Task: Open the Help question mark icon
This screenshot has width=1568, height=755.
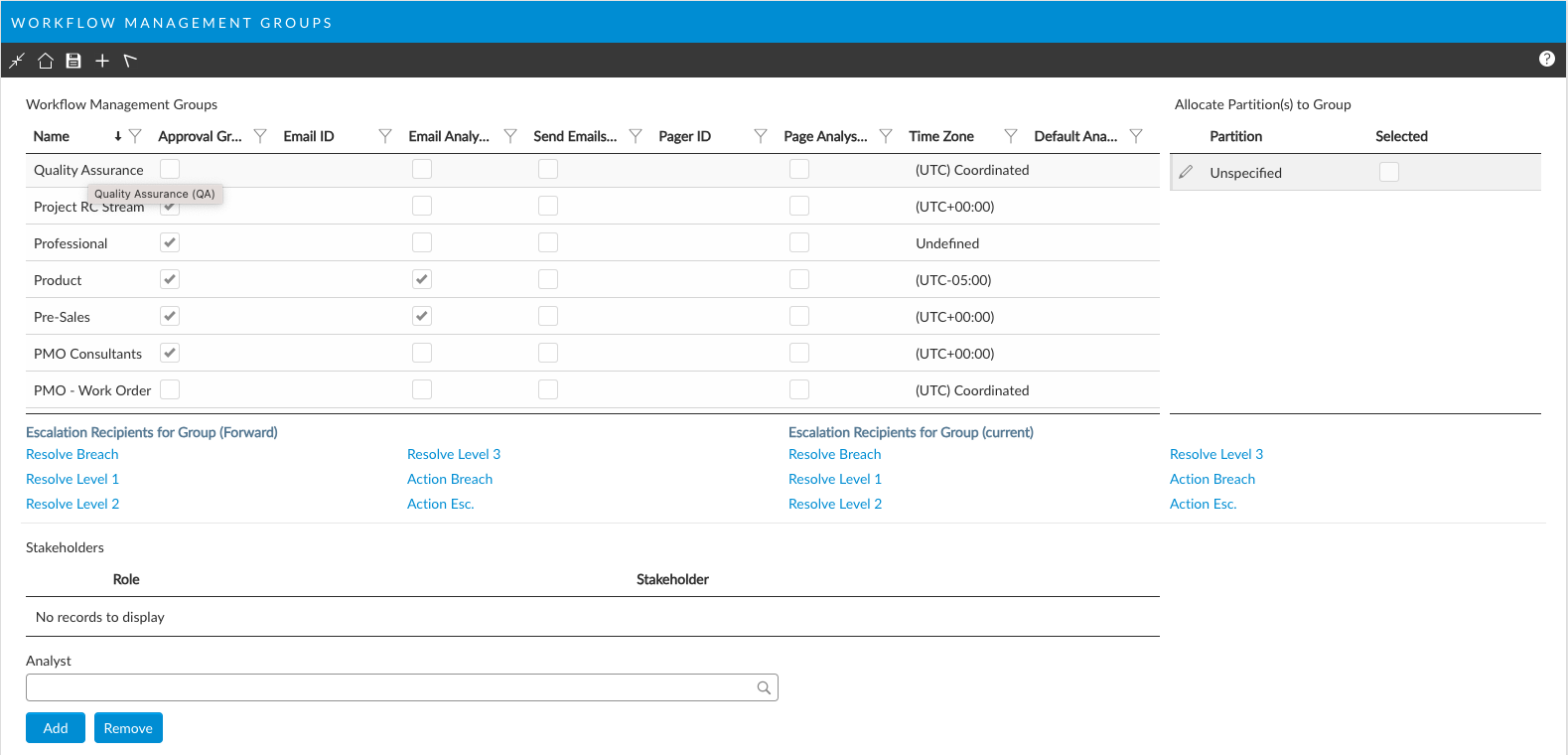Action: [x=1546, y=59]
